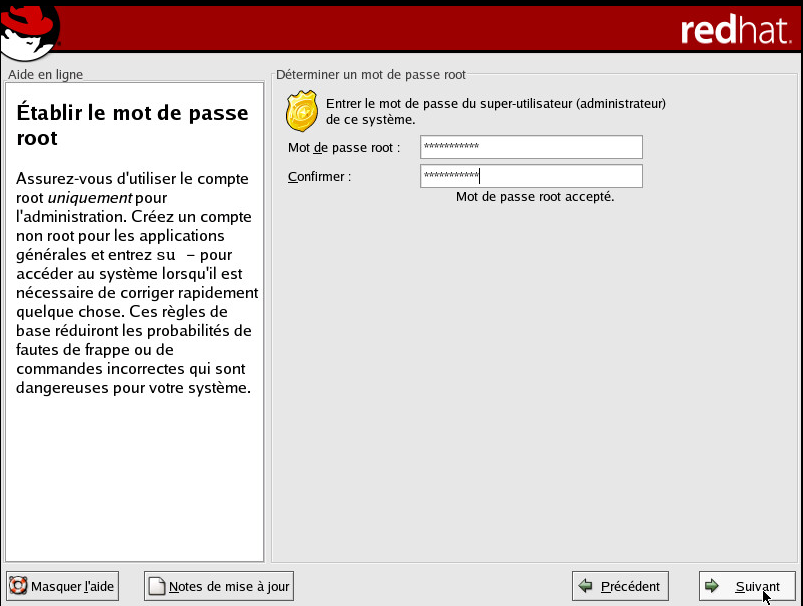Viewport: 803px width, 606px height.
Task: Click the lifebuoy icon on Masquer l'aide
Action: (18, 586)
